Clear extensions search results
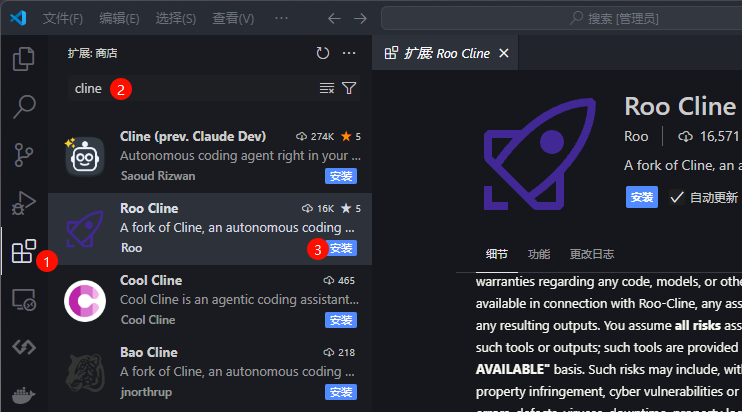742x412 pixels. click(327, 88)
